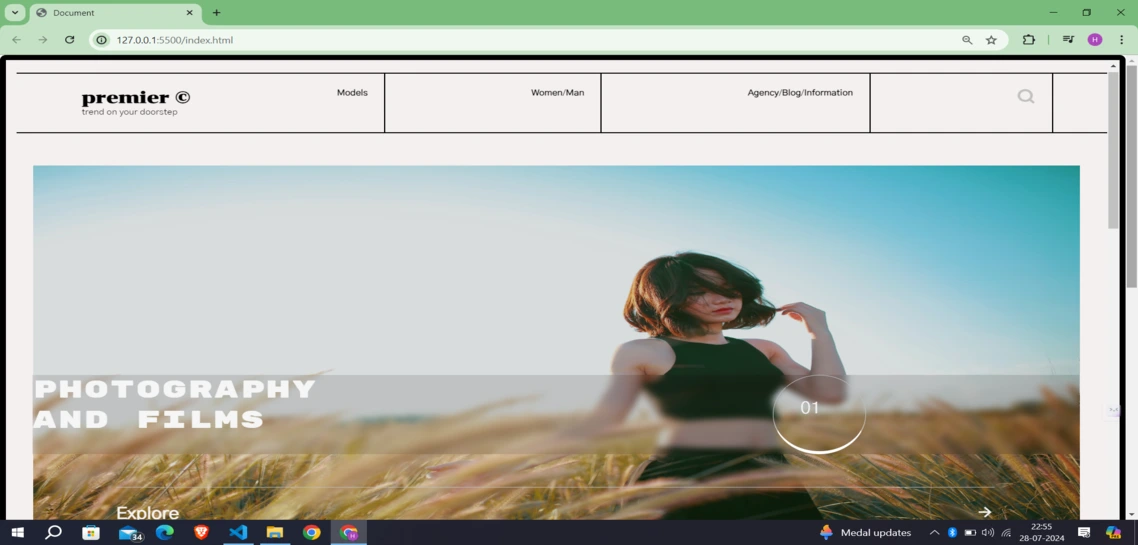Click the premier © site logo
This screenshot has width=1138, height=545.
136,97
